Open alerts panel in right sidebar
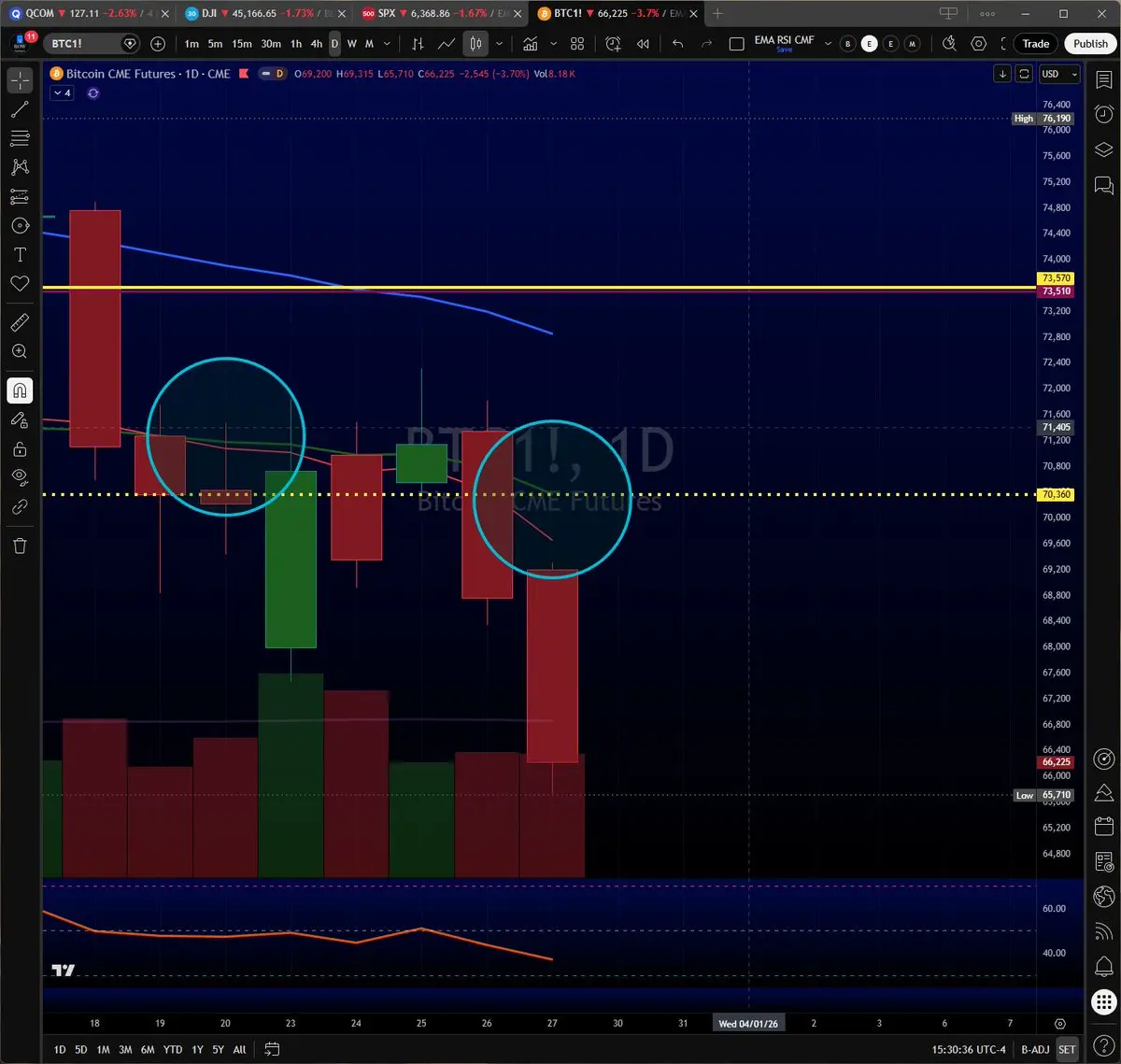Image resolution: width=1121 pixels, height=1064 pixels. (1103, 114)
